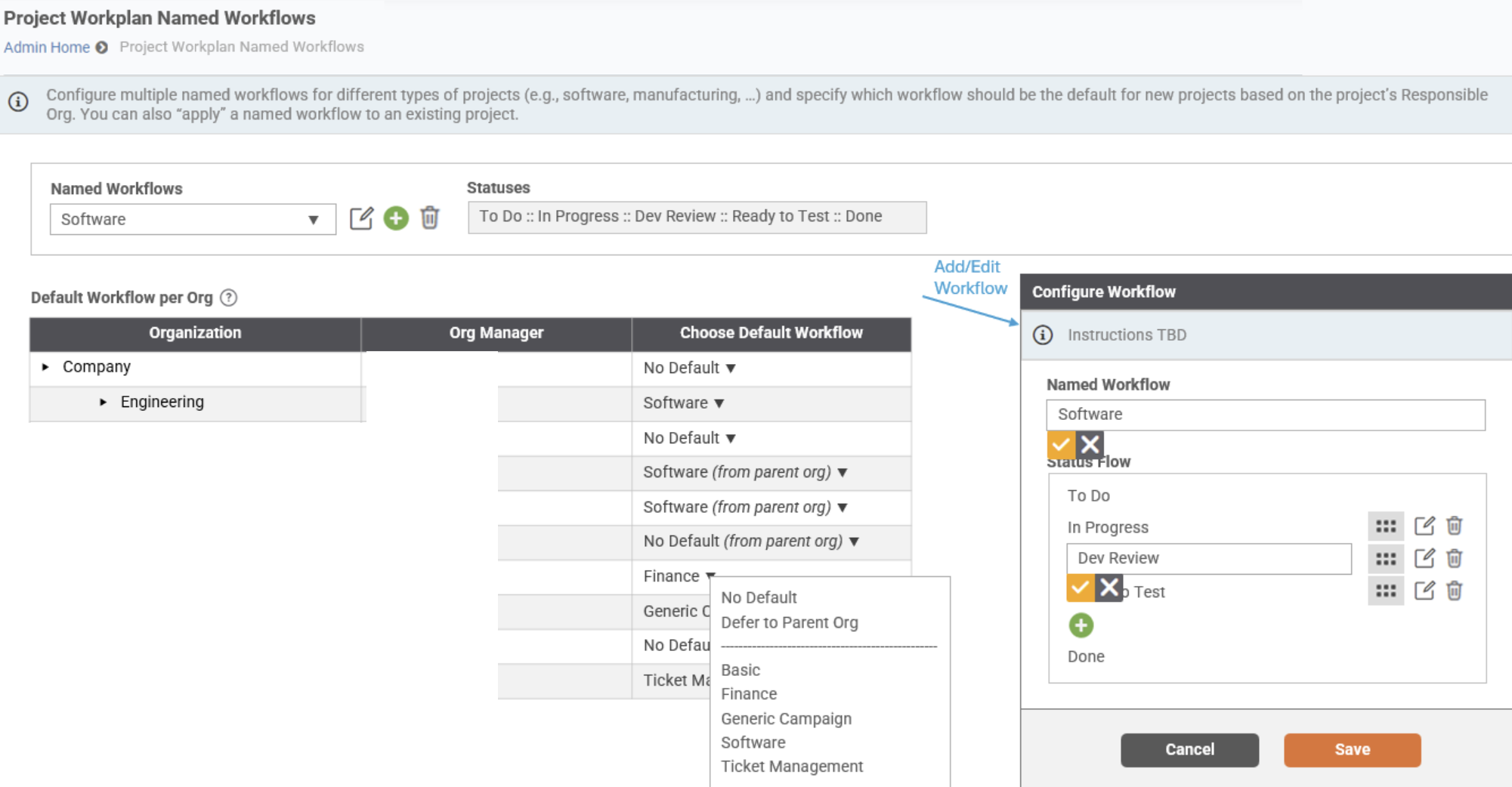Click the drag handle icon next to Dev Review
Viewport: 1512px width, 787px height.
click(1386, 558)
